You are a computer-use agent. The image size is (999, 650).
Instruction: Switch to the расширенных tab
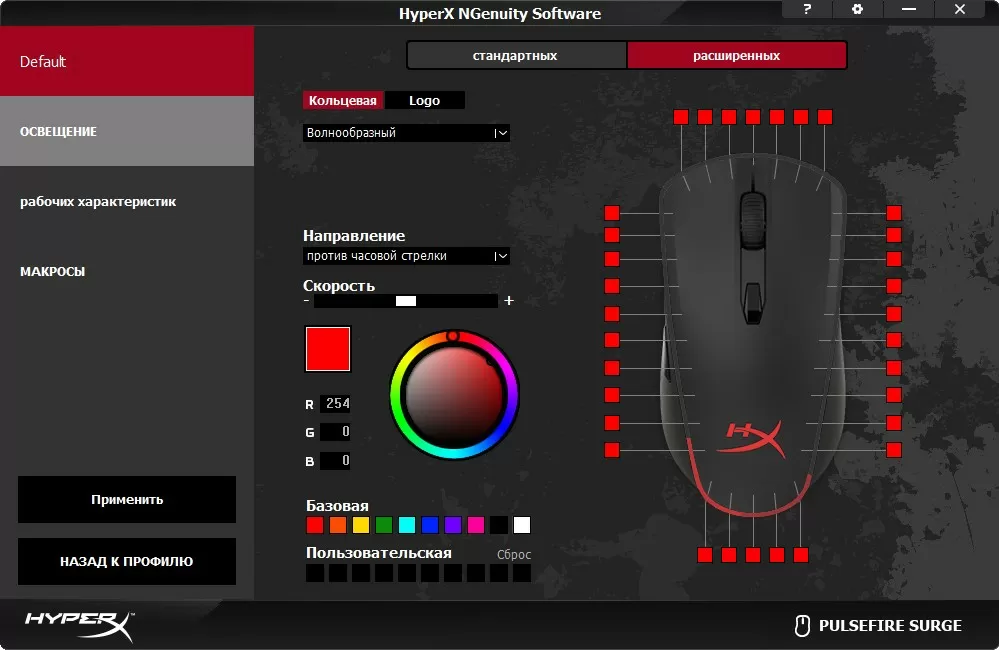(x=737, y=55)
